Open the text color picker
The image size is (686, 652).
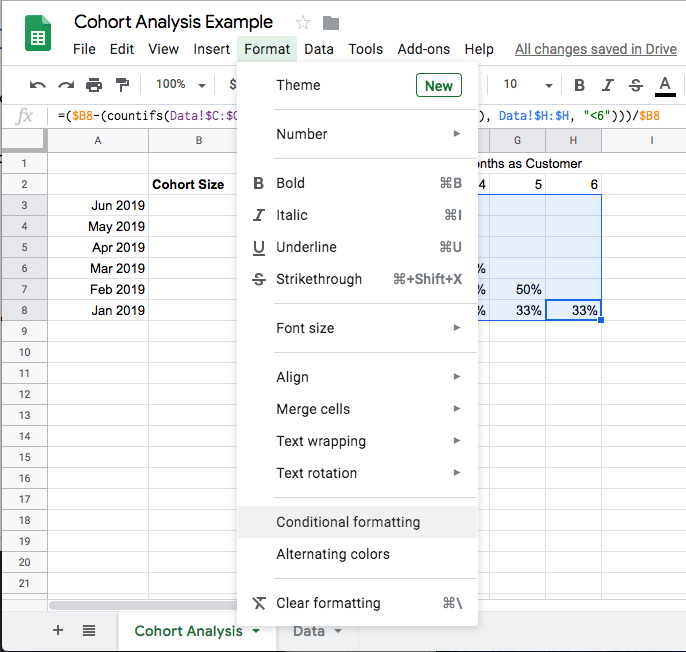tap(665, 85)
